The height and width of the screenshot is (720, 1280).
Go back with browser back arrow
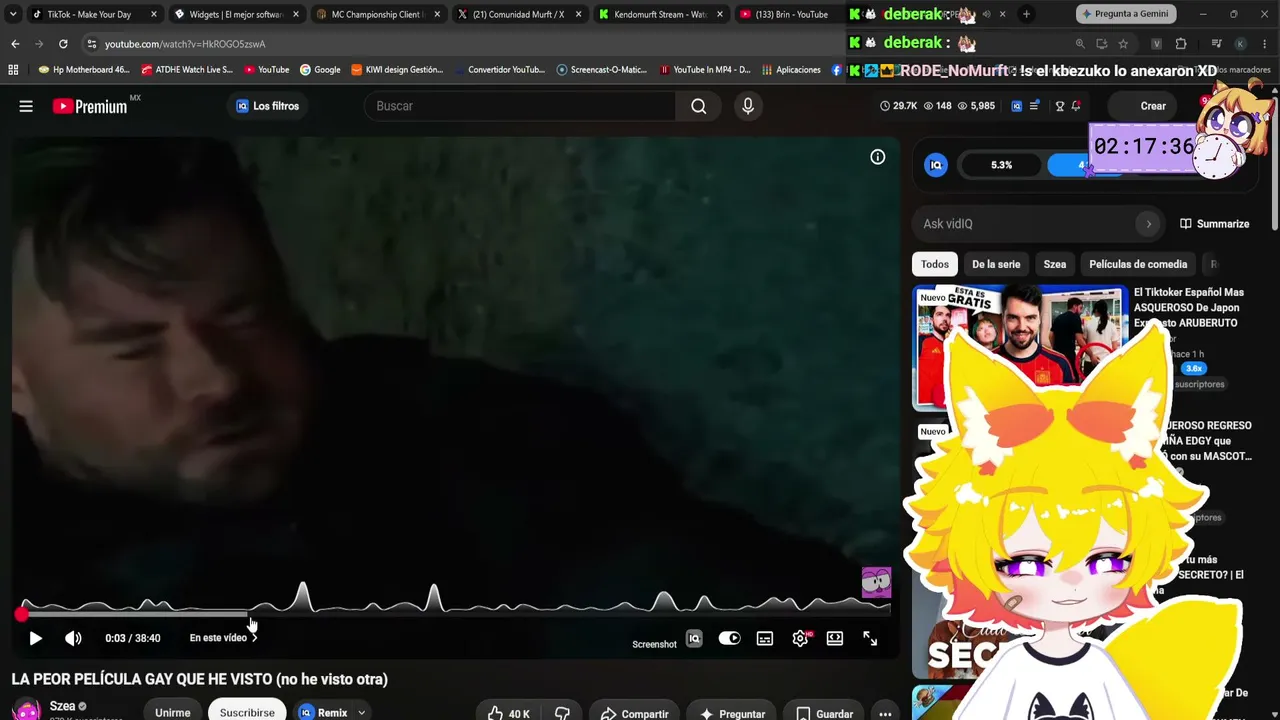15,44
